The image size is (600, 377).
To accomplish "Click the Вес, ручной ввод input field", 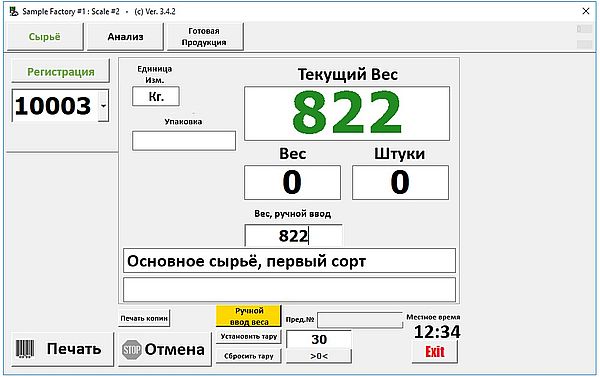I will coord(293,235).
